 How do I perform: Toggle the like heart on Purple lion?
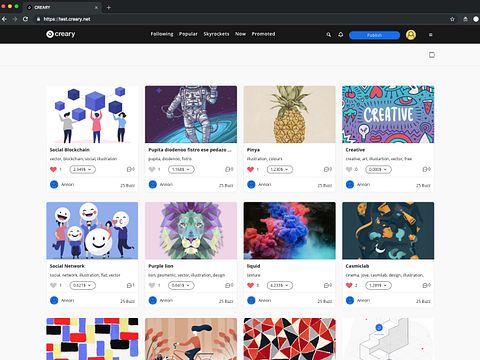(x=152, y=285)
